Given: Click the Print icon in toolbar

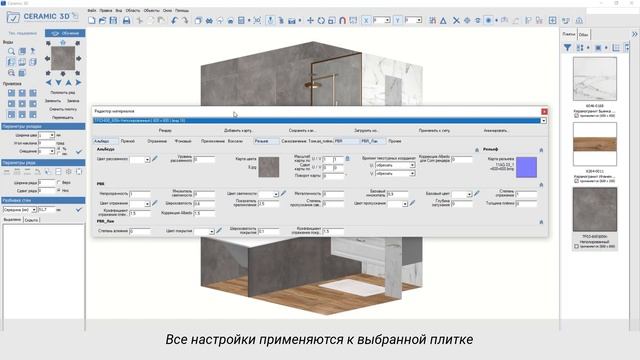Looking at the screenshot, I should (127, 20).
